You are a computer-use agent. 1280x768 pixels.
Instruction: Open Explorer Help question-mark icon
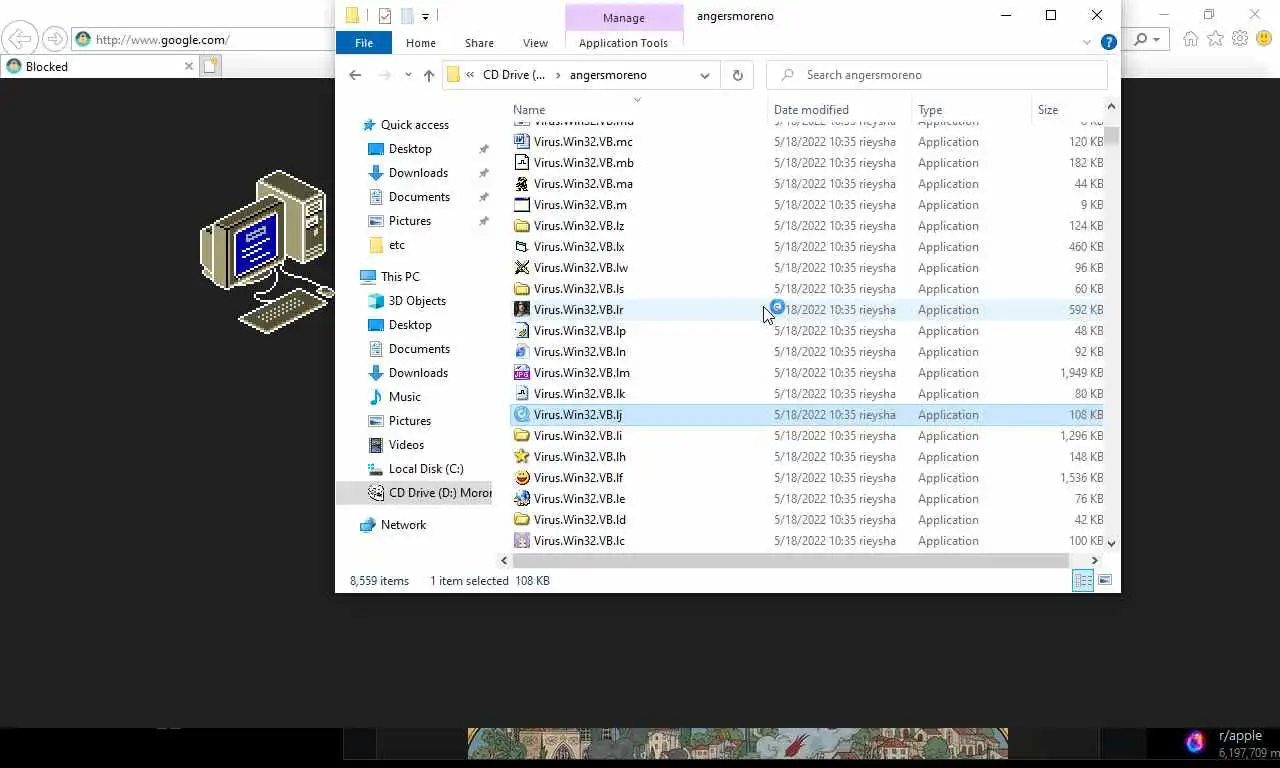pos(1108,42)
